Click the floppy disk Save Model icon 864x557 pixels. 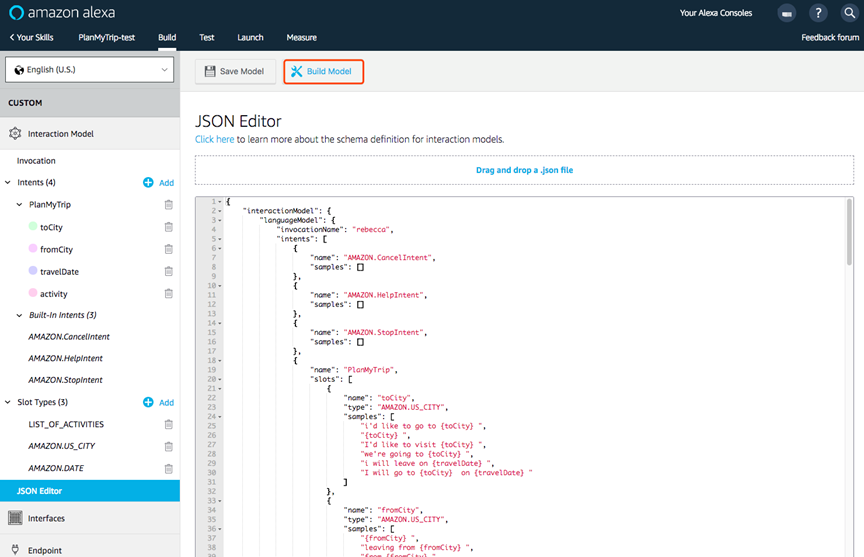(x=210, y=71)
